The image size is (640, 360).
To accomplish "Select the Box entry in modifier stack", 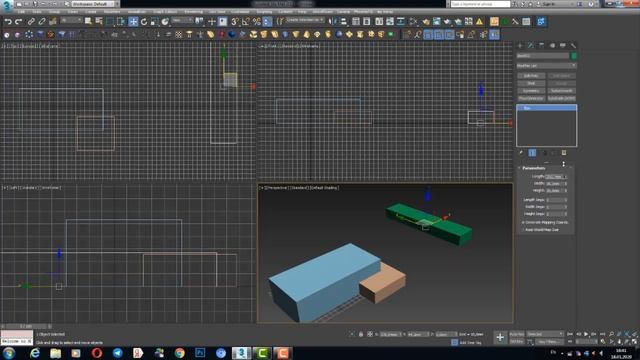I will click(x=547, y=108).
